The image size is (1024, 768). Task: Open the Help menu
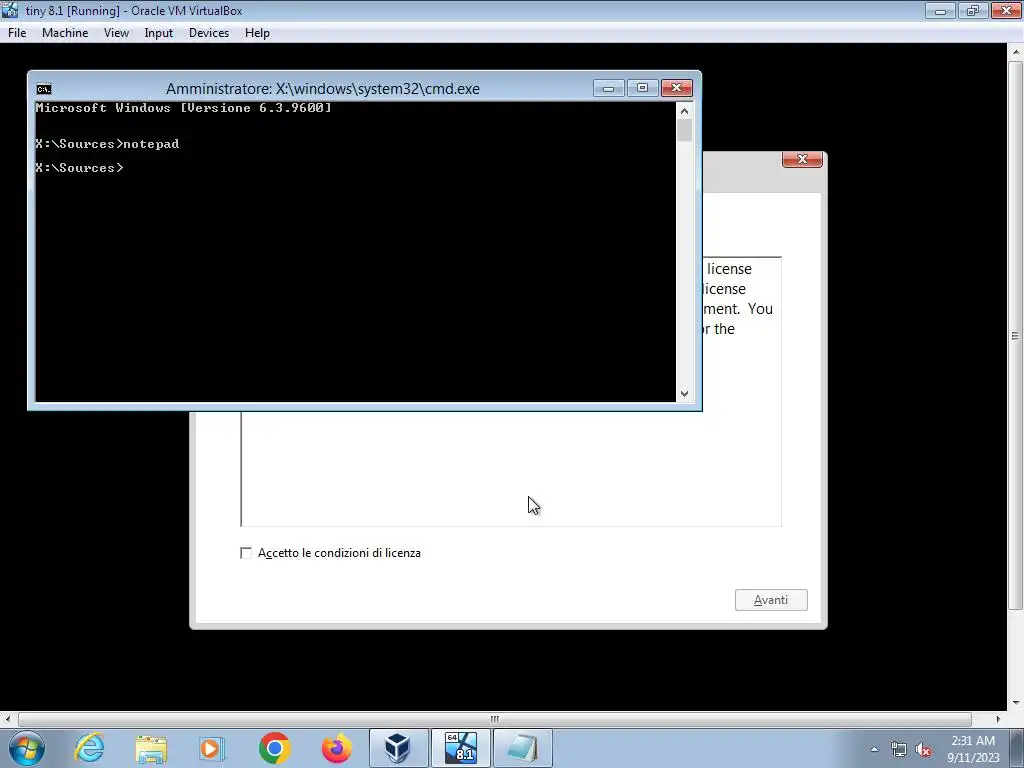(257, 33)
